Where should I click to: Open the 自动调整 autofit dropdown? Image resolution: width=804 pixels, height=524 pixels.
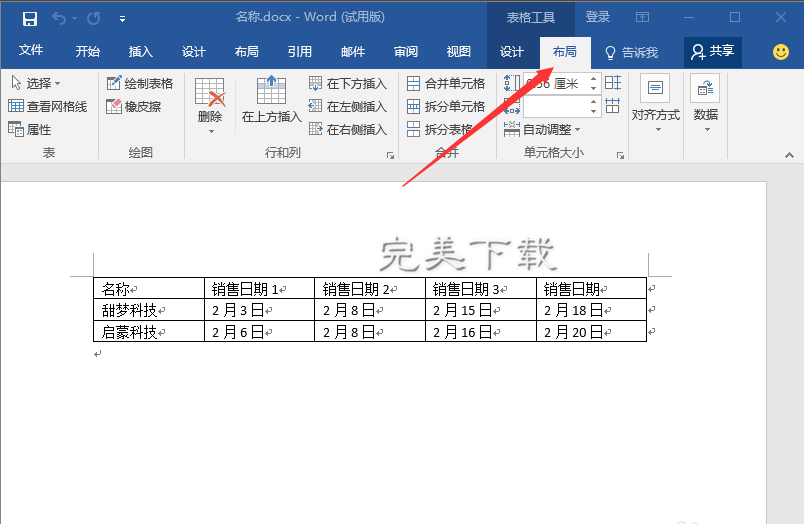tap(542, 130)
